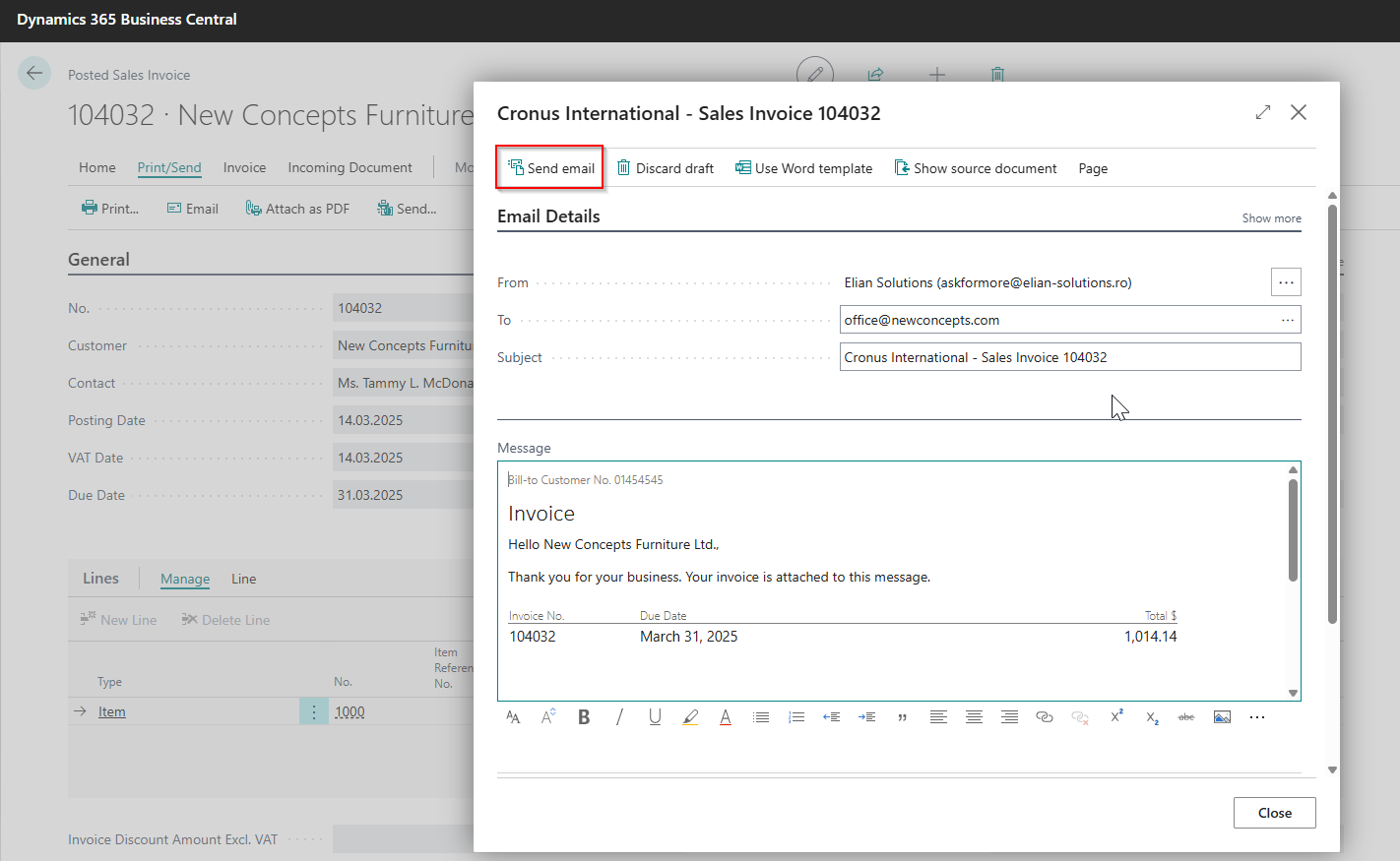Screen dimensions: 1400x861
Task: Open the Invoice tab
Action: click(x=244, y=167)
